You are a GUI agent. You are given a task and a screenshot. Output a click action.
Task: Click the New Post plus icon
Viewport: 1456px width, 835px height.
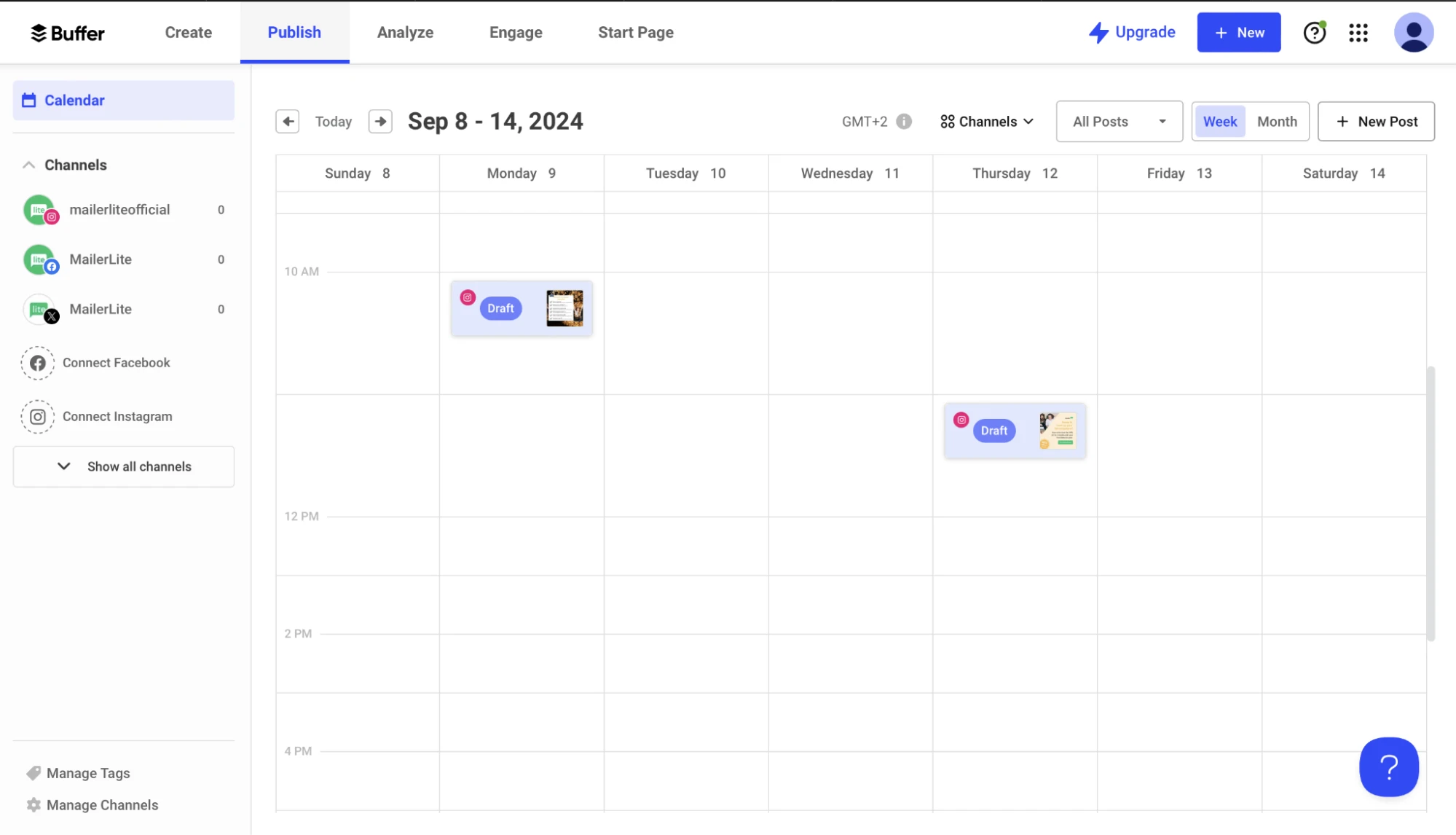click(1344, 121)
